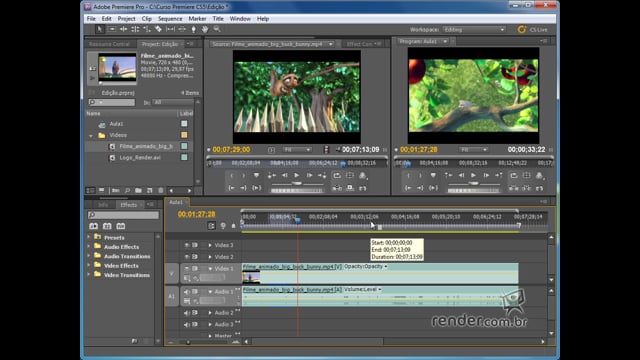Click the YUV effects filter icon
The image size is (640, 360).
(x=121, y=226)
